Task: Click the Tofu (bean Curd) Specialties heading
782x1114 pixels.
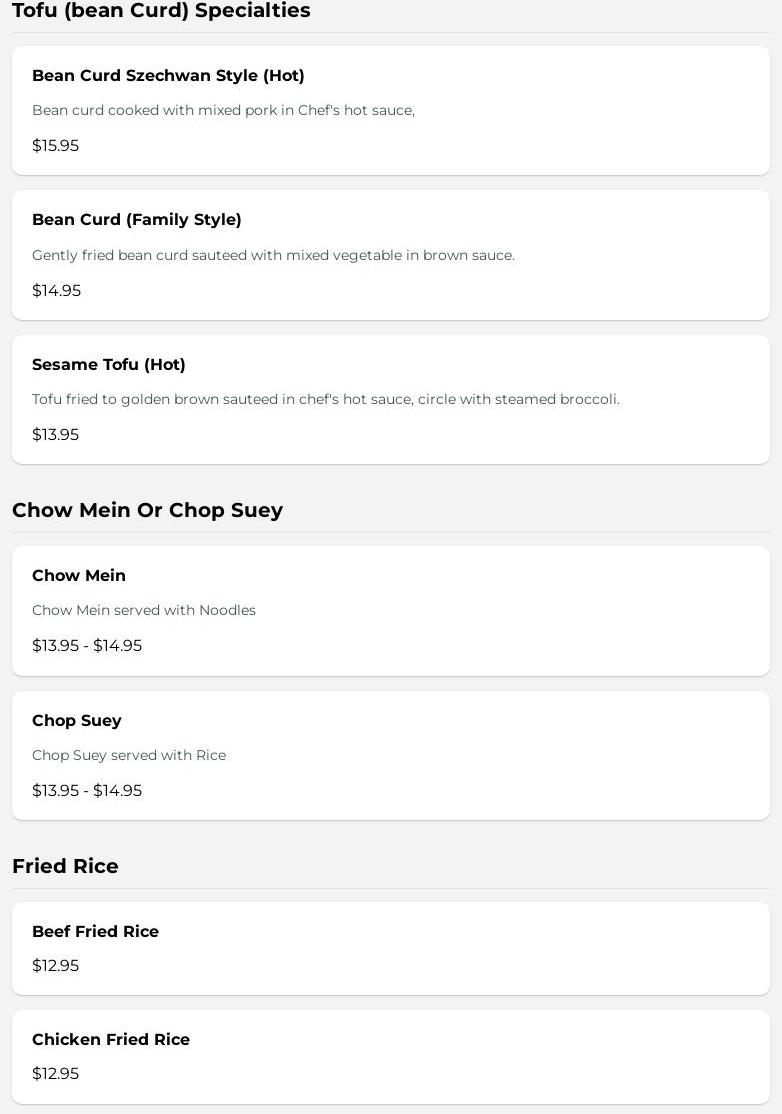Action: point(161,11)
